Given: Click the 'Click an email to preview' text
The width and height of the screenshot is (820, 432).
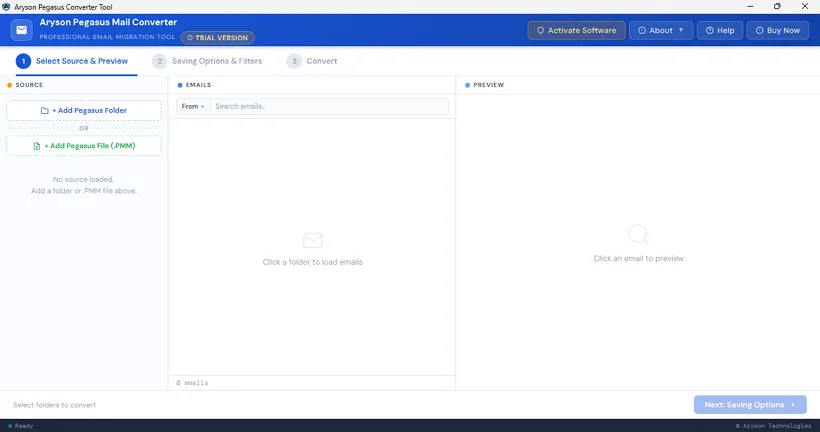Looking at the screenshot, I should (639, 258).
